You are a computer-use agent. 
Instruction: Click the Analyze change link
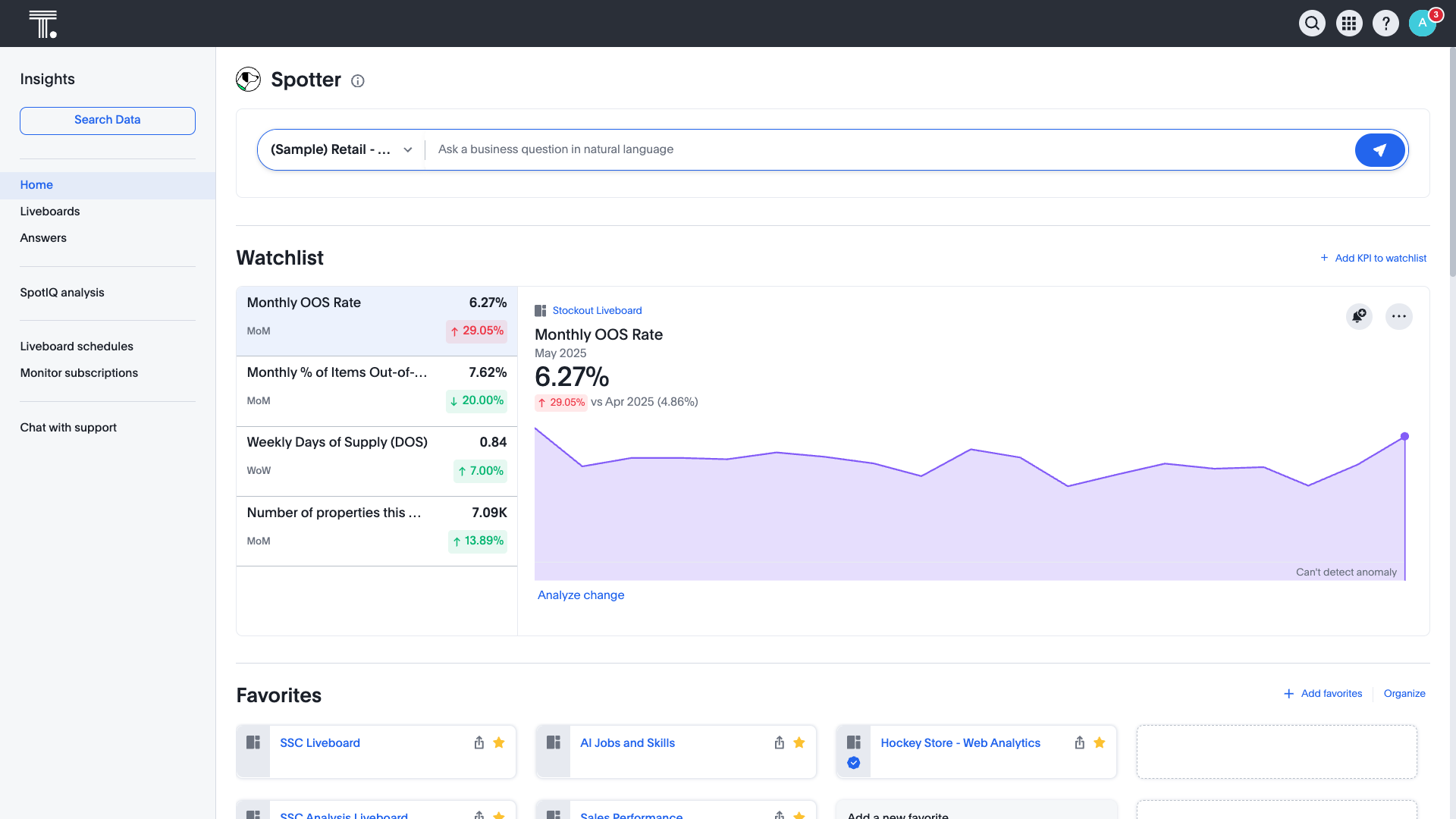(x=581, y=595)
